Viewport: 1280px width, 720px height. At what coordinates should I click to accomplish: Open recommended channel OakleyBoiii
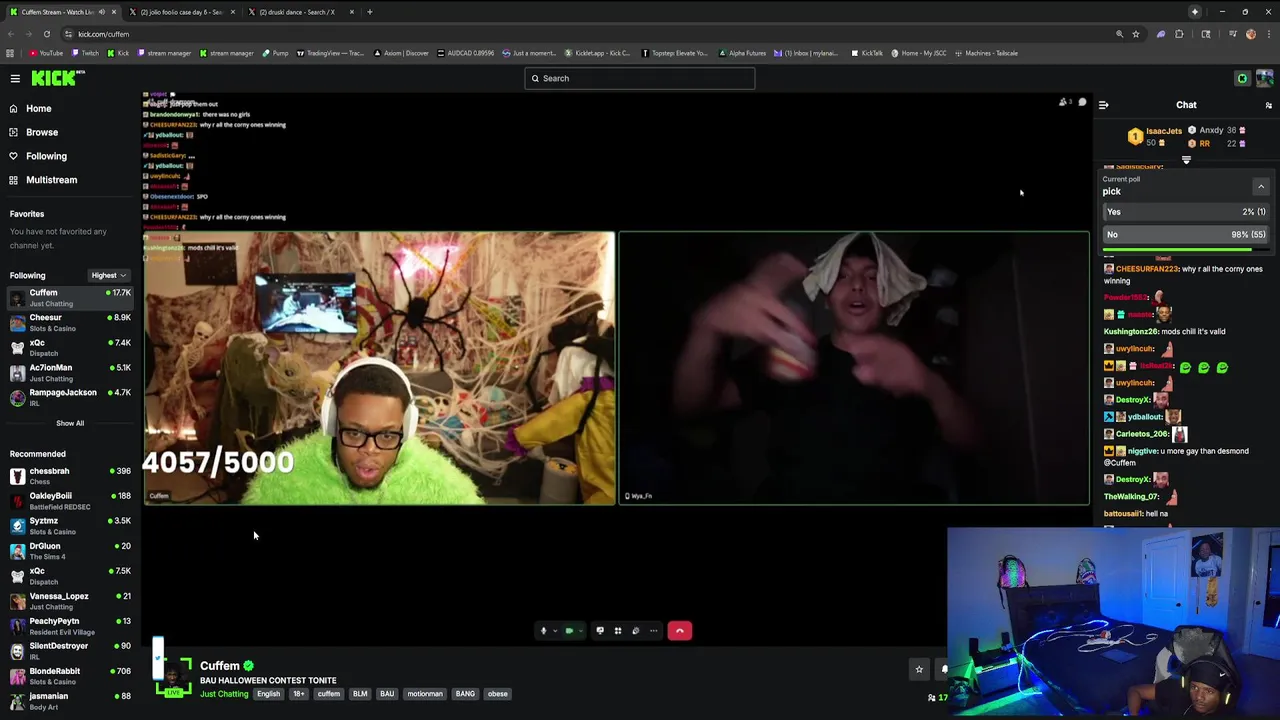pos(70,501)
